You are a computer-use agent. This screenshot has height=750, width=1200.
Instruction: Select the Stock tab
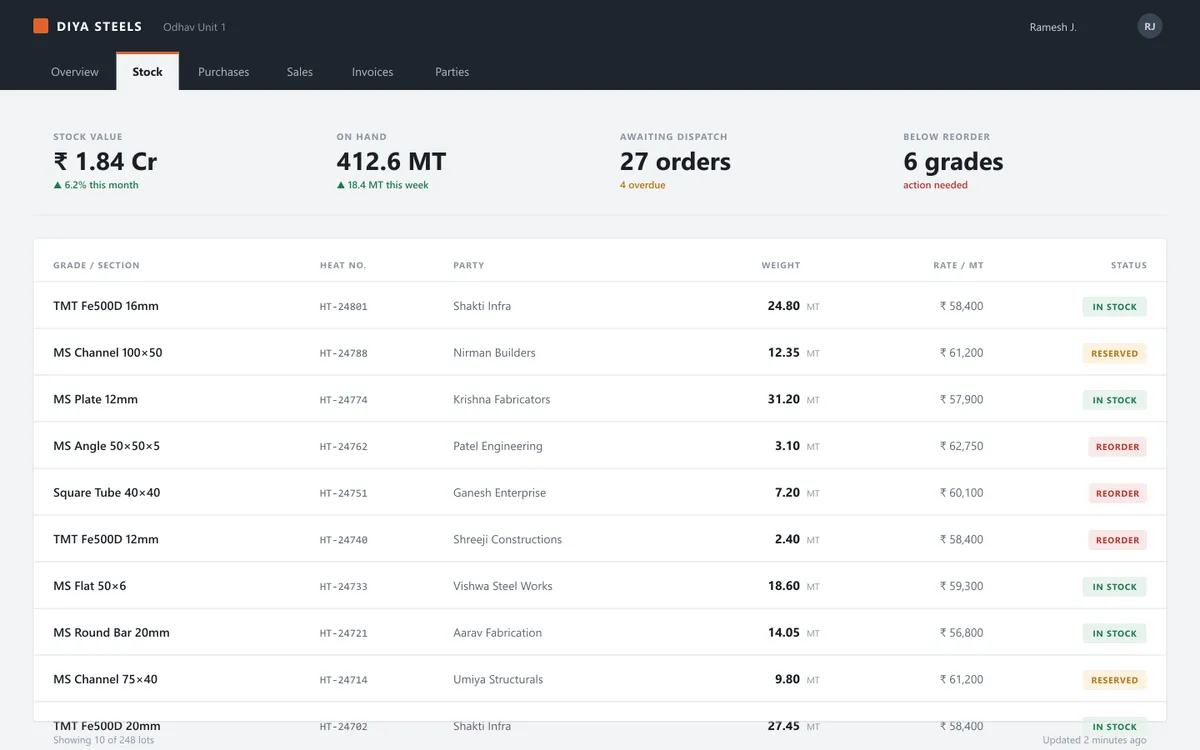[x=147, y=71]
